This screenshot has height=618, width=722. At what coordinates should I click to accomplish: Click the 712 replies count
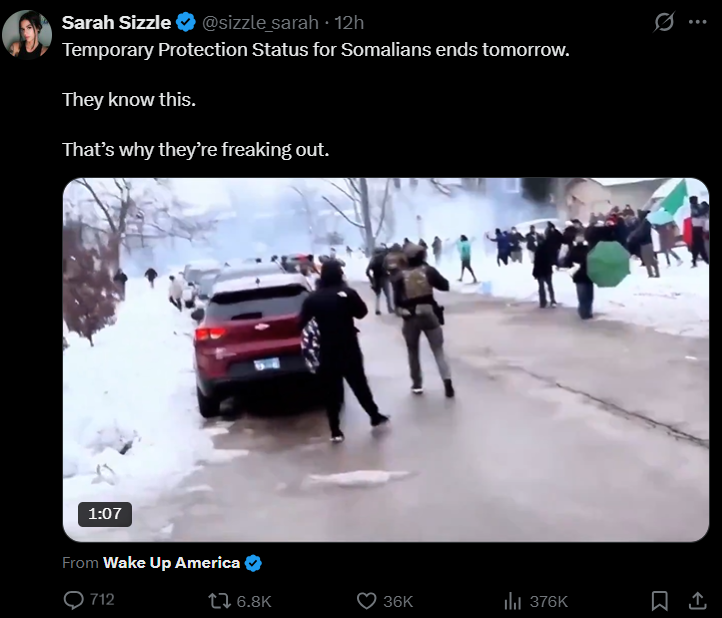click(102, 600)
